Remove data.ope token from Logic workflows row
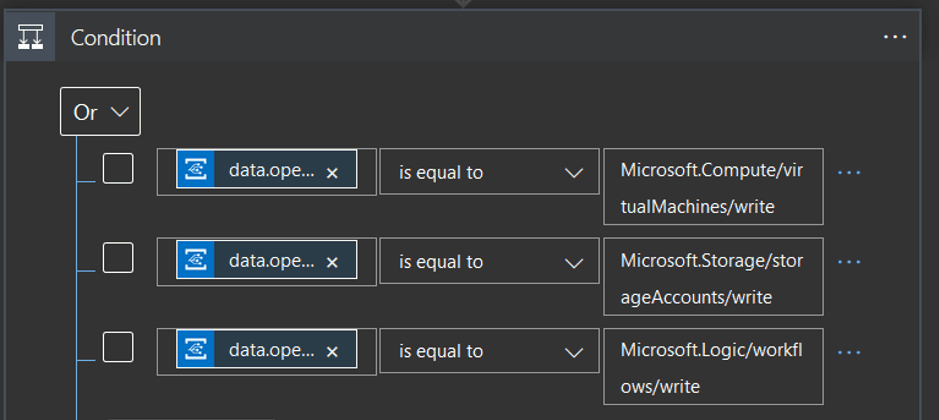The width and height of the screenshot is (939, 420). point(332,352)
